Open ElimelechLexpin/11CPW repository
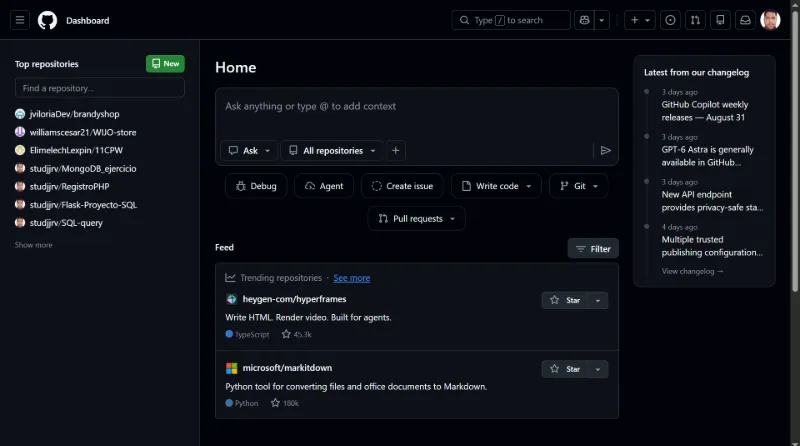Screen dimensions: 800x446 click(76, 150)
